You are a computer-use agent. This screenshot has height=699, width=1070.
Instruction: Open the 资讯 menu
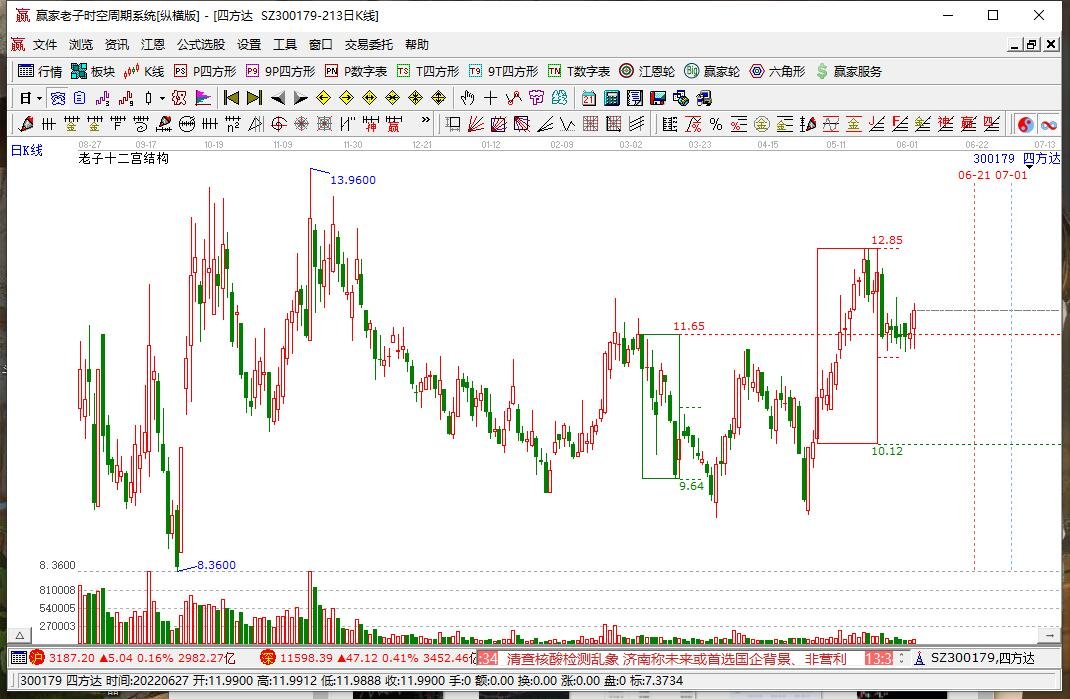117,44
